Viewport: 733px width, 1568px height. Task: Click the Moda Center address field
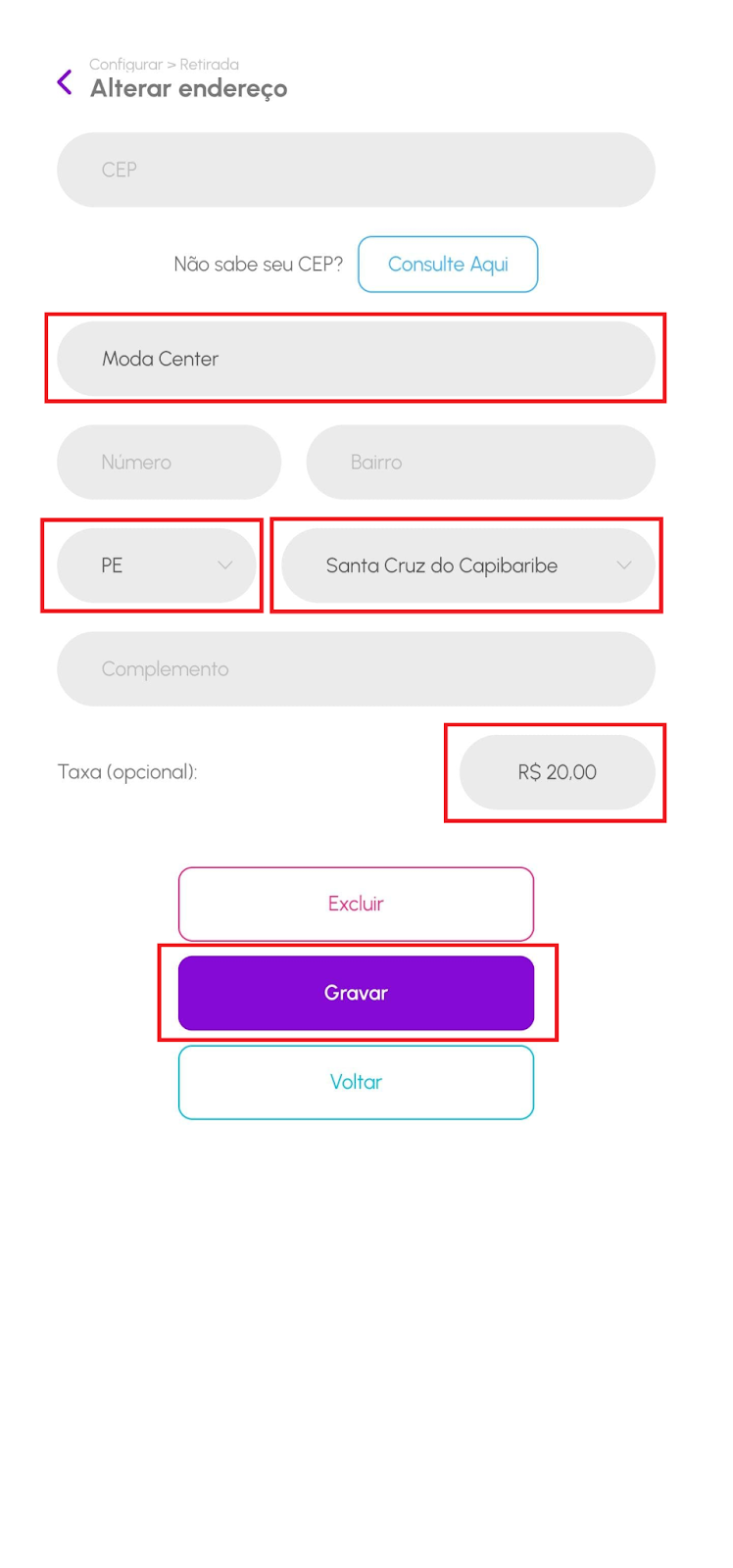[x=356, y=359]
